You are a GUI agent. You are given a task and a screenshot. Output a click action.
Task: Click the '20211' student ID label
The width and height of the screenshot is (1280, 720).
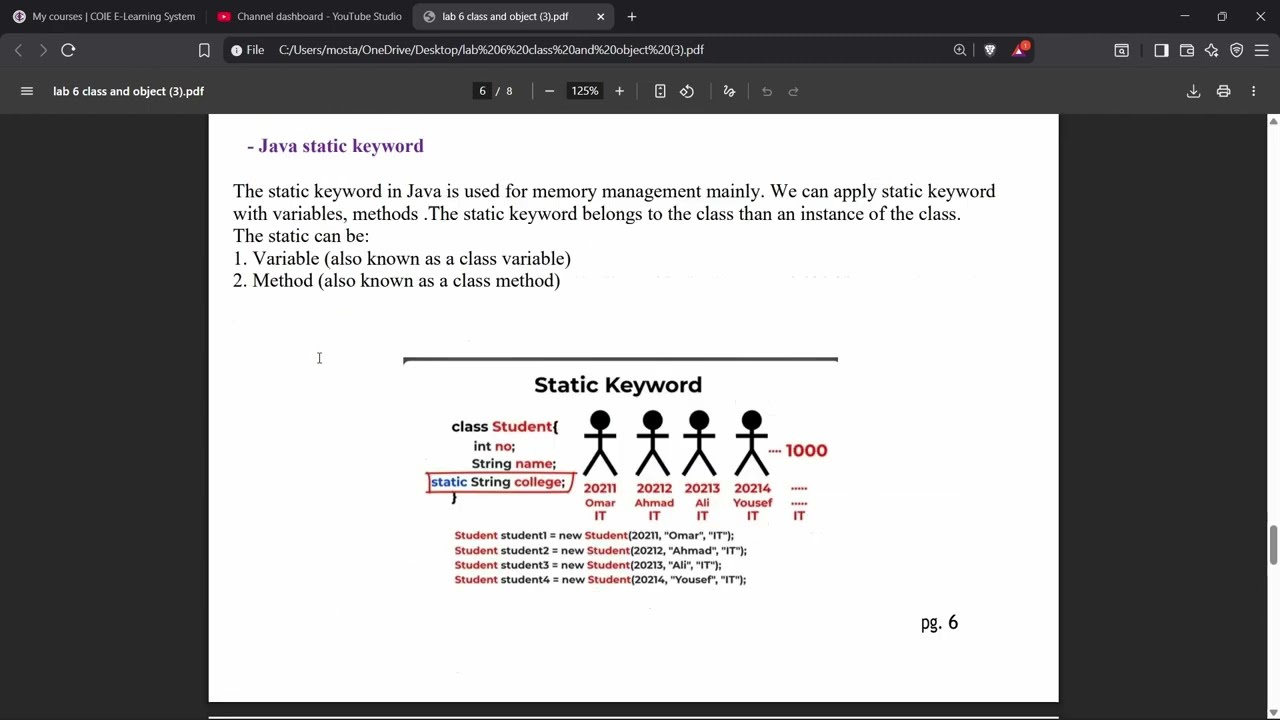click(x=600, y=489)
